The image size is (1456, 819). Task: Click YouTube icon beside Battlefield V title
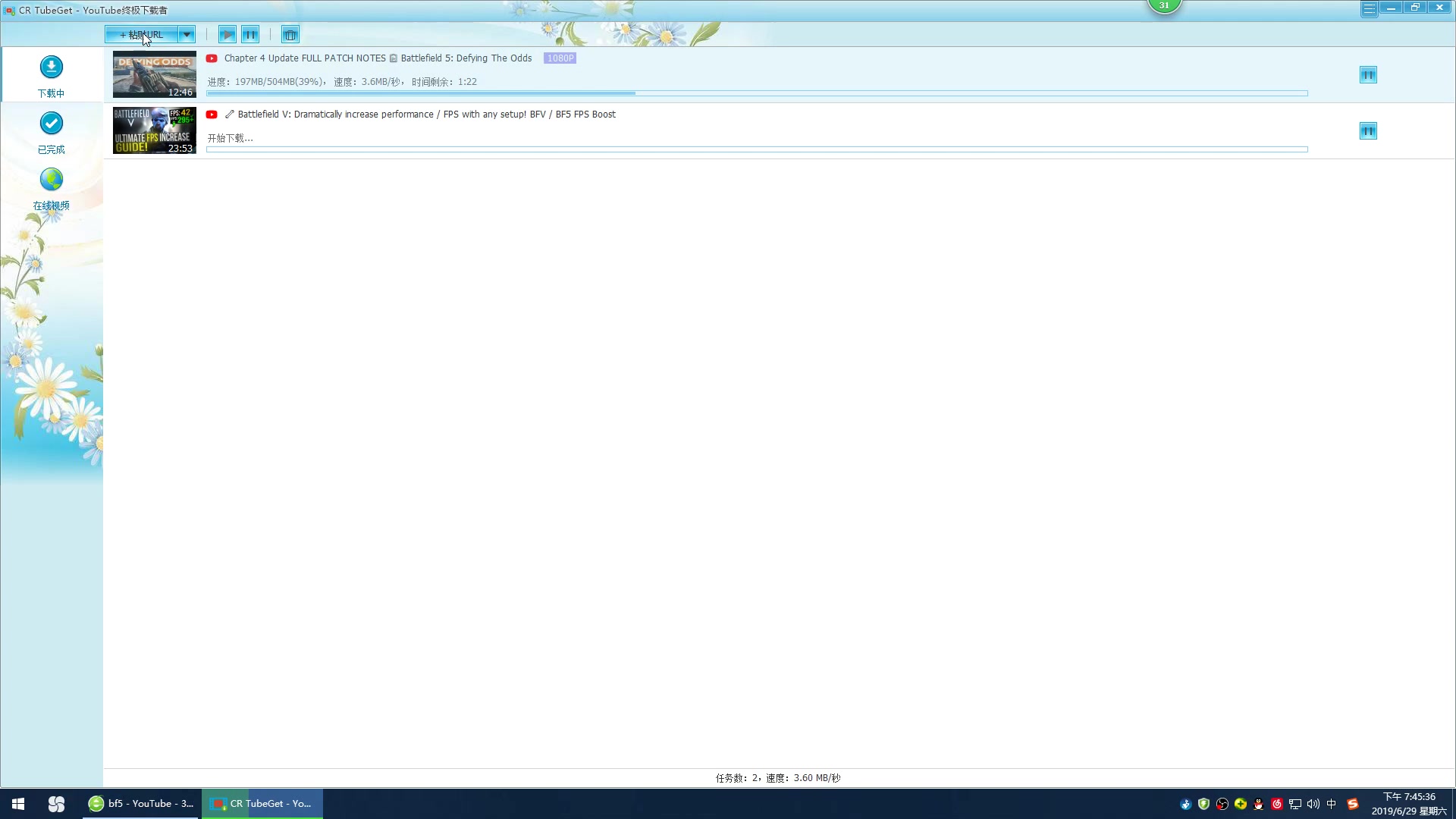(x=212, y=115)
